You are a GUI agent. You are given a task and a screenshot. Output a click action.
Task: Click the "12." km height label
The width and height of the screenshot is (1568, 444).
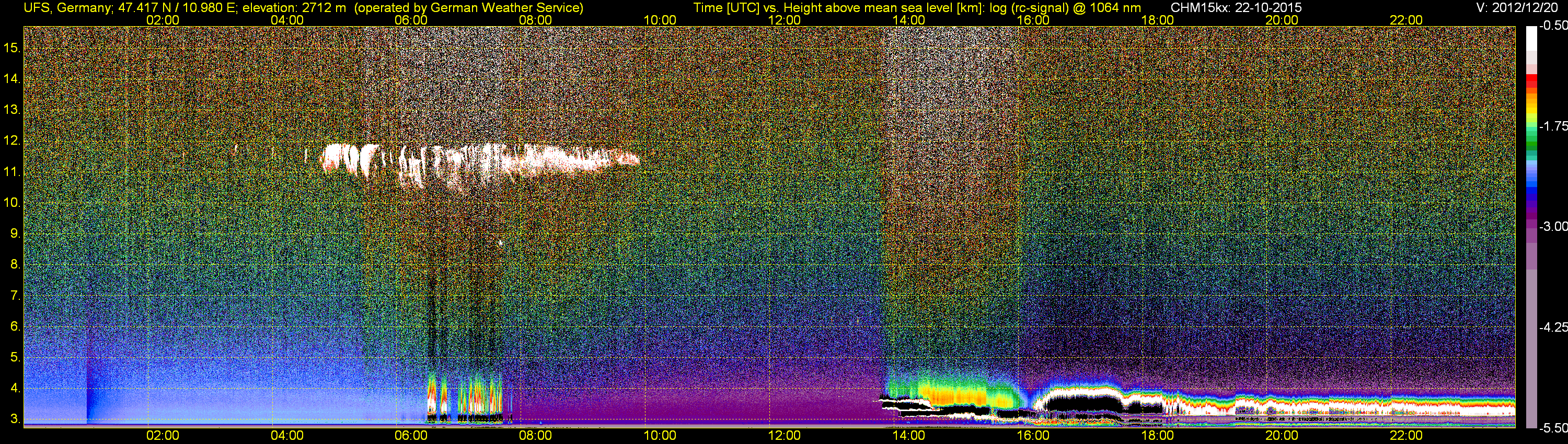(x=12, y=141)
